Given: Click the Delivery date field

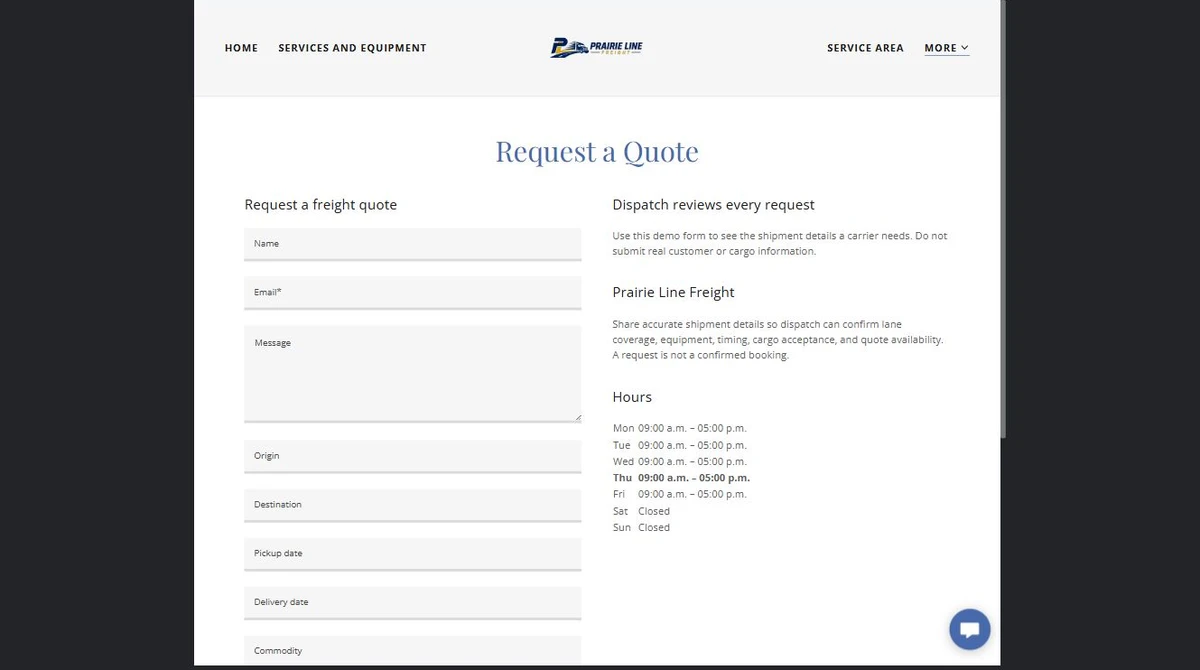Looking at the screenshot, I should pyautogui.click(x=412, y=603).
